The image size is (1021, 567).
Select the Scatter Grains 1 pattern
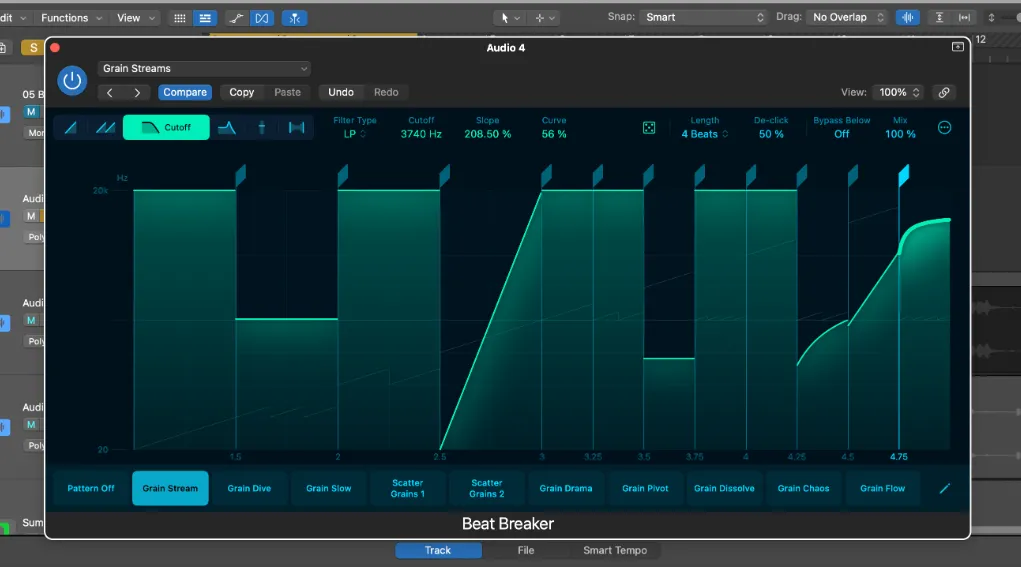[x=408, y=488]
